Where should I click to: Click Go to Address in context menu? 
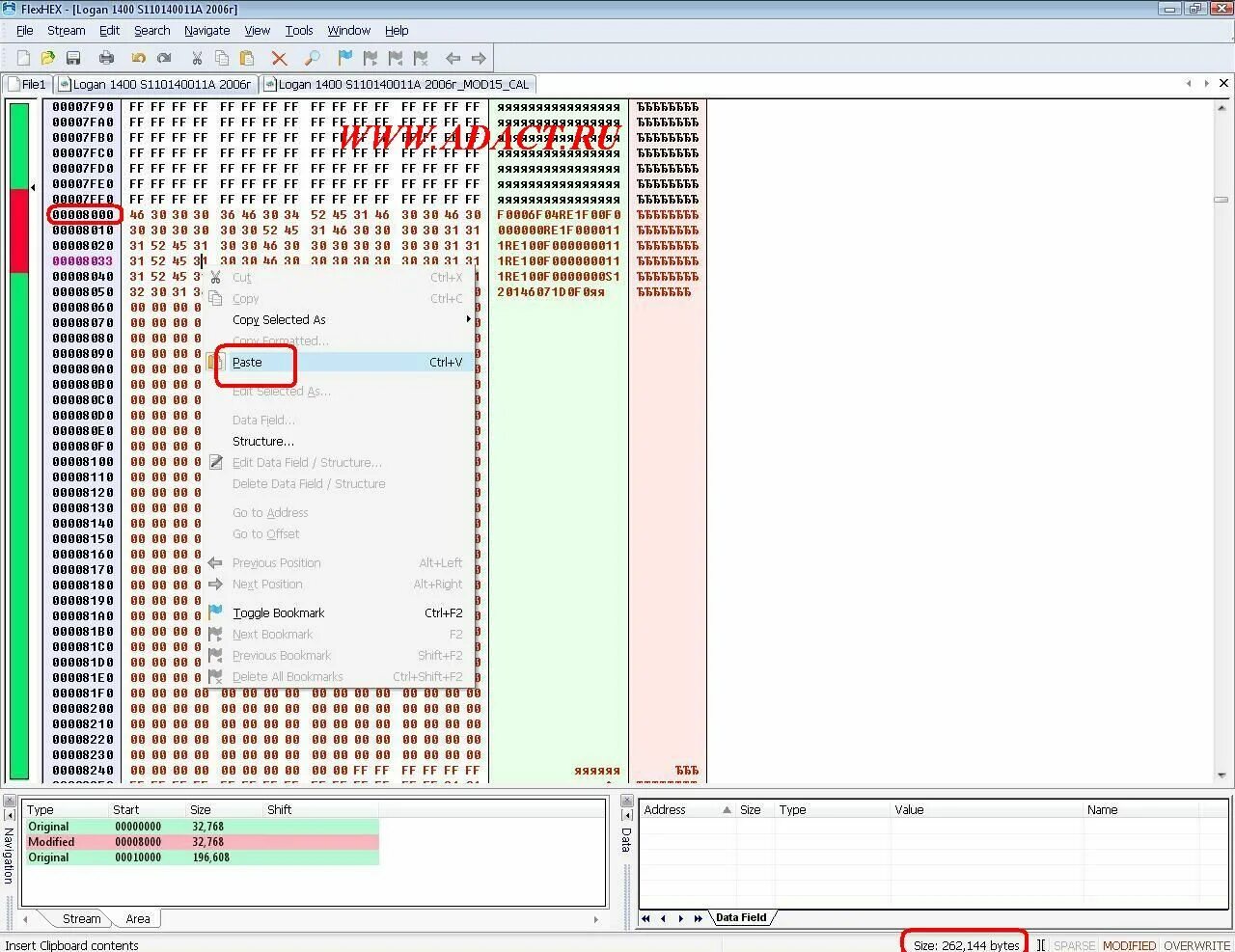coord(340,512)
